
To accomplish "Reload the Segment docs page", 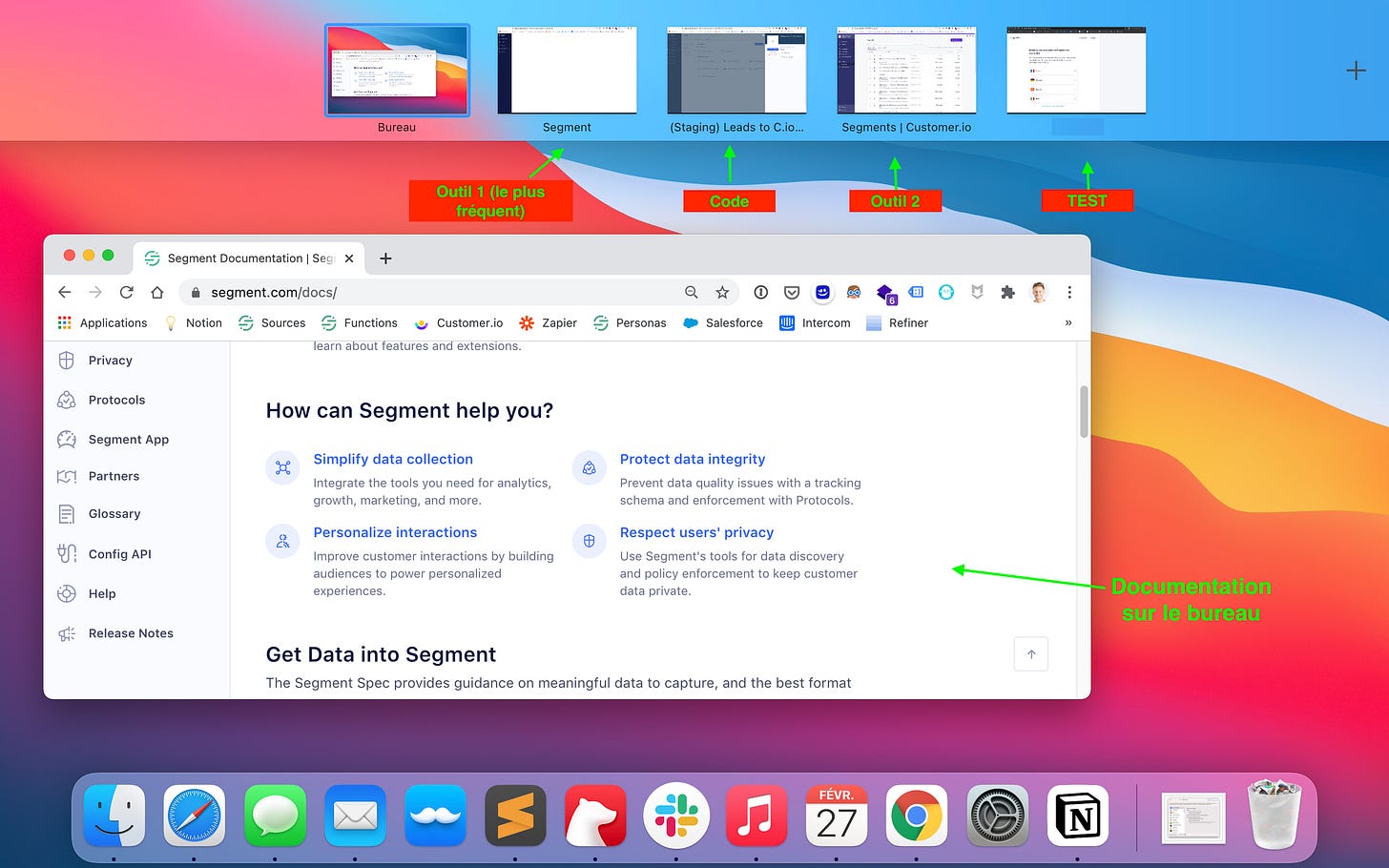I will (126, 292).
